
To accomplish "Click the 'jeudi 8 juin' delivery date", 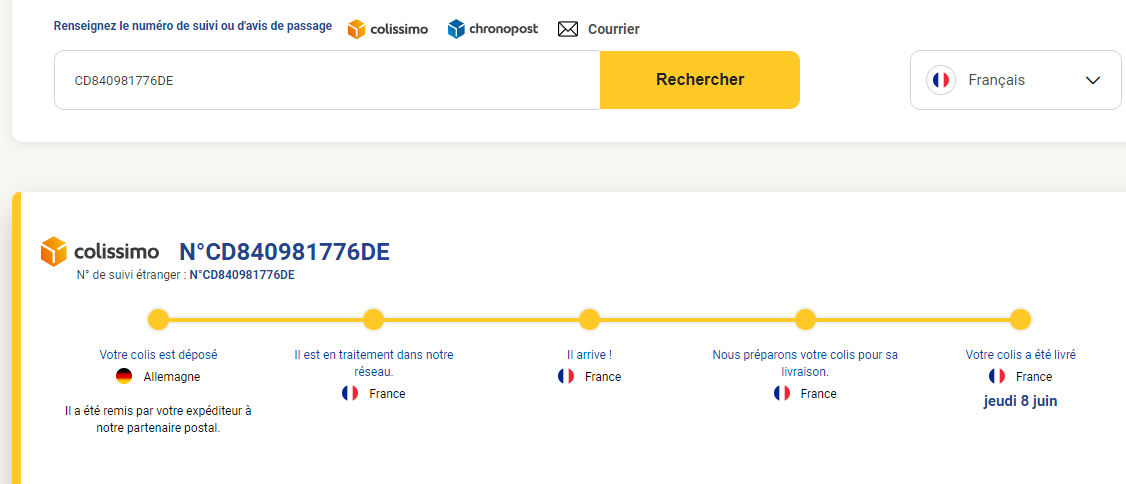I will click(1020, 401).
